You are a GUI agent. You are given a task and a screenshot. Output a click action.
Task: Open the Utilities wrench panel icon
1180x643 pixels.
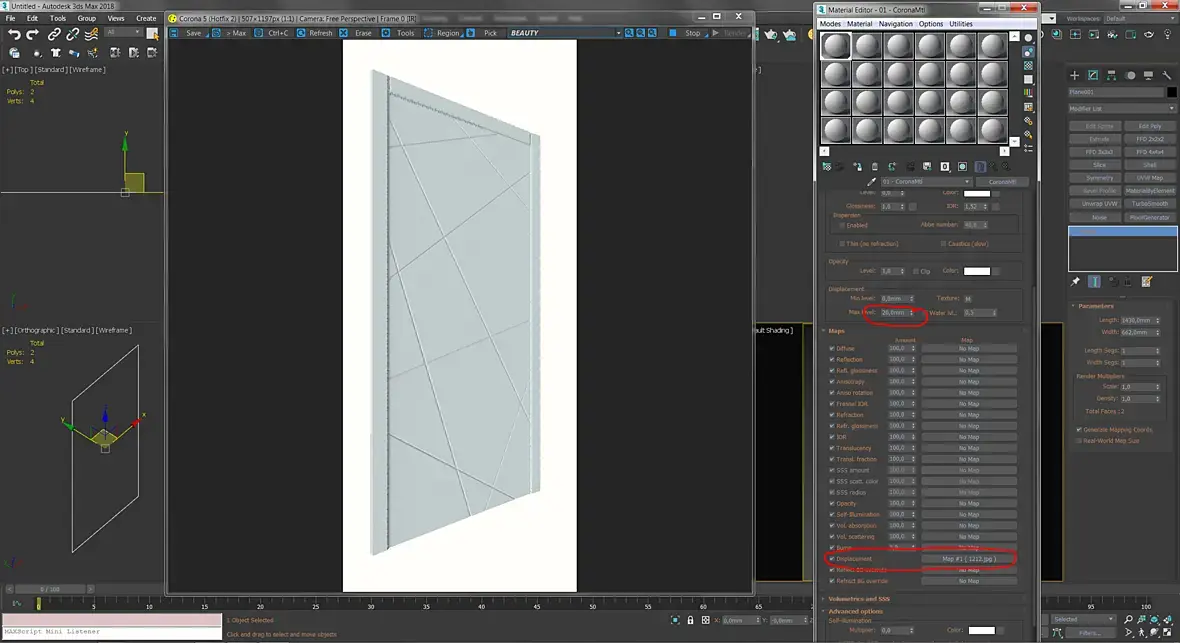pos(1166,75)
